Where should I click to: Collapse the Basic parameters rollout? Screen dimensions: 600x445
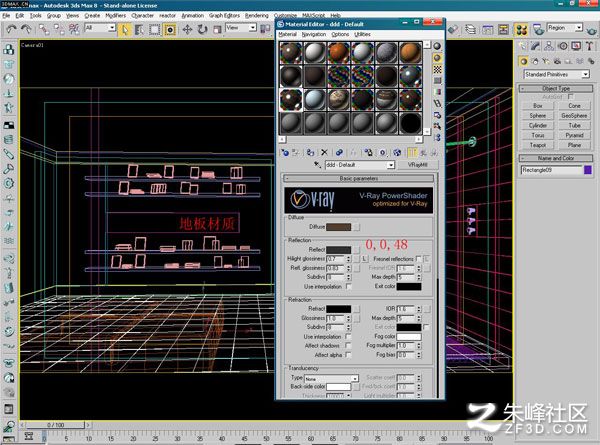tap(359, 178)
